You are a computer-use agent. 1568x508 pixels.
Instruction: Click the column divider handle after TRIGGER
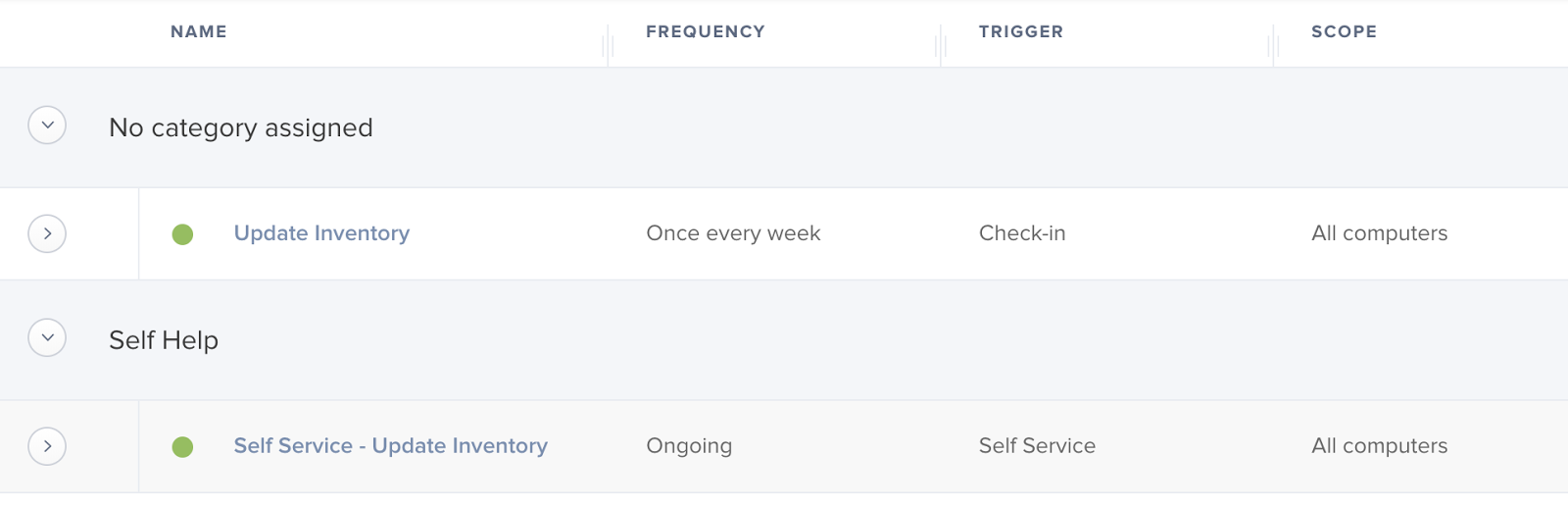(x=1273, y=45)
